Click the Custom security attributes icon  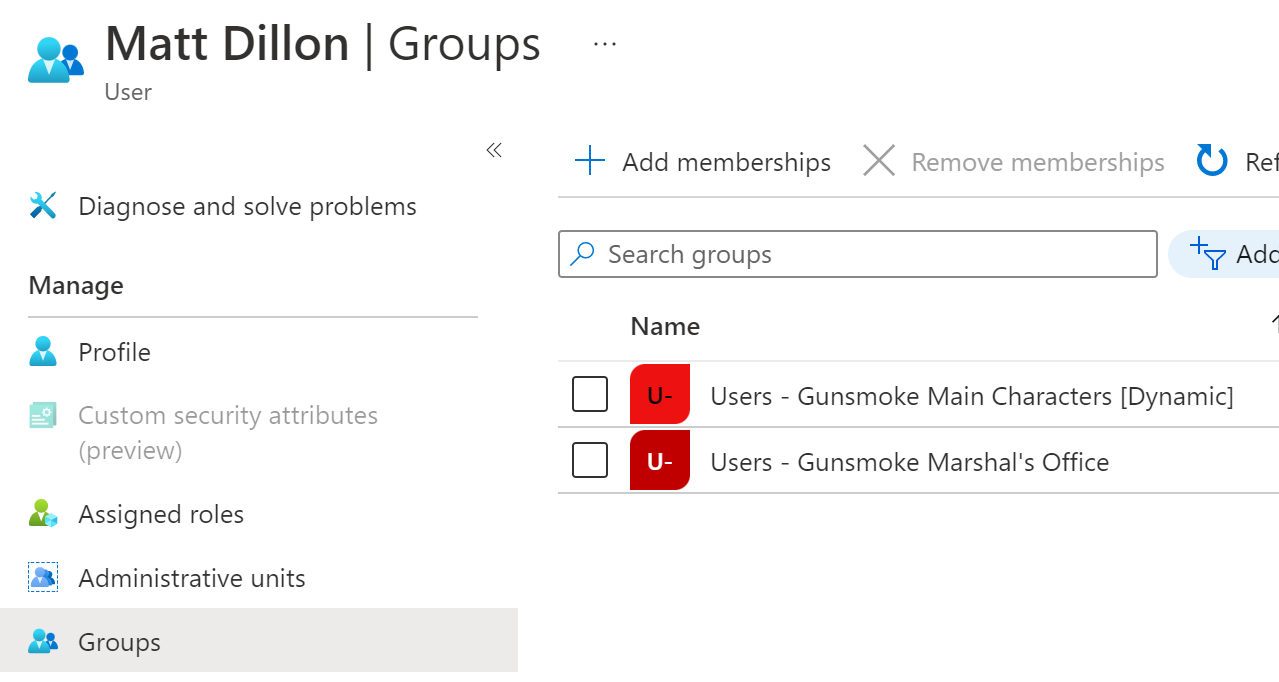pyautogui.click(x=42, y=415)
